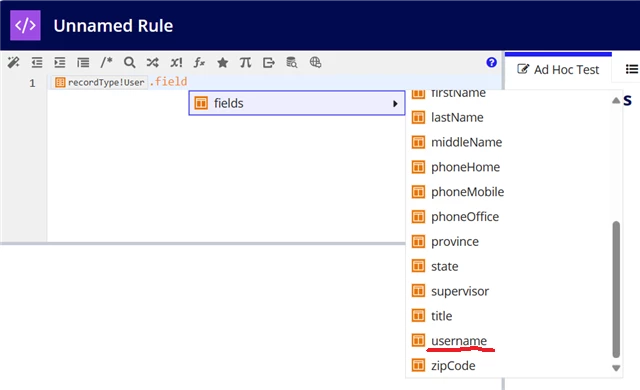The height and width of the screenshot is (390, 640).
Task: Choose zipCode from the field list
Action: 510,366
